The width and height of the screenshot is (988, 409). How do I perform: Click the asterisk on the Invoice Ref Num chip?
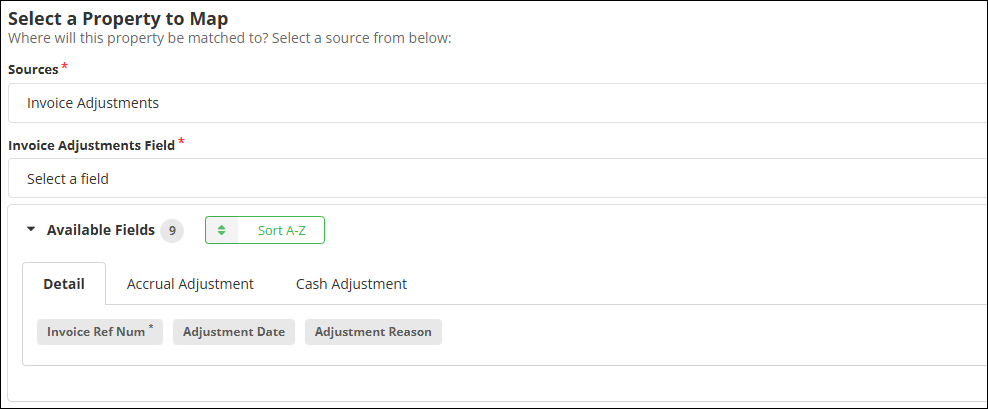[x=151, y=327]
